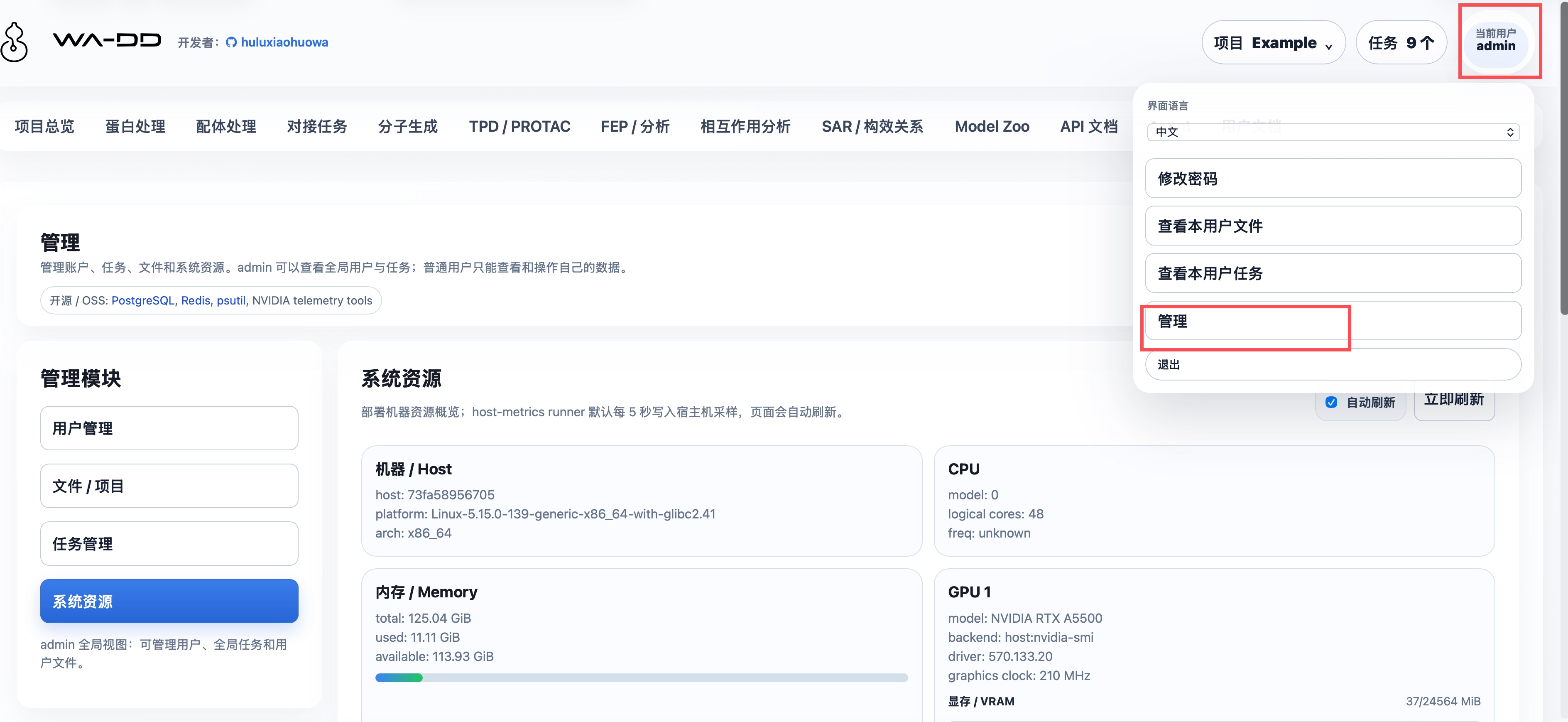Choose 管理 in the user menu
Screen dimensions: 1568x722
(1333, 321)
